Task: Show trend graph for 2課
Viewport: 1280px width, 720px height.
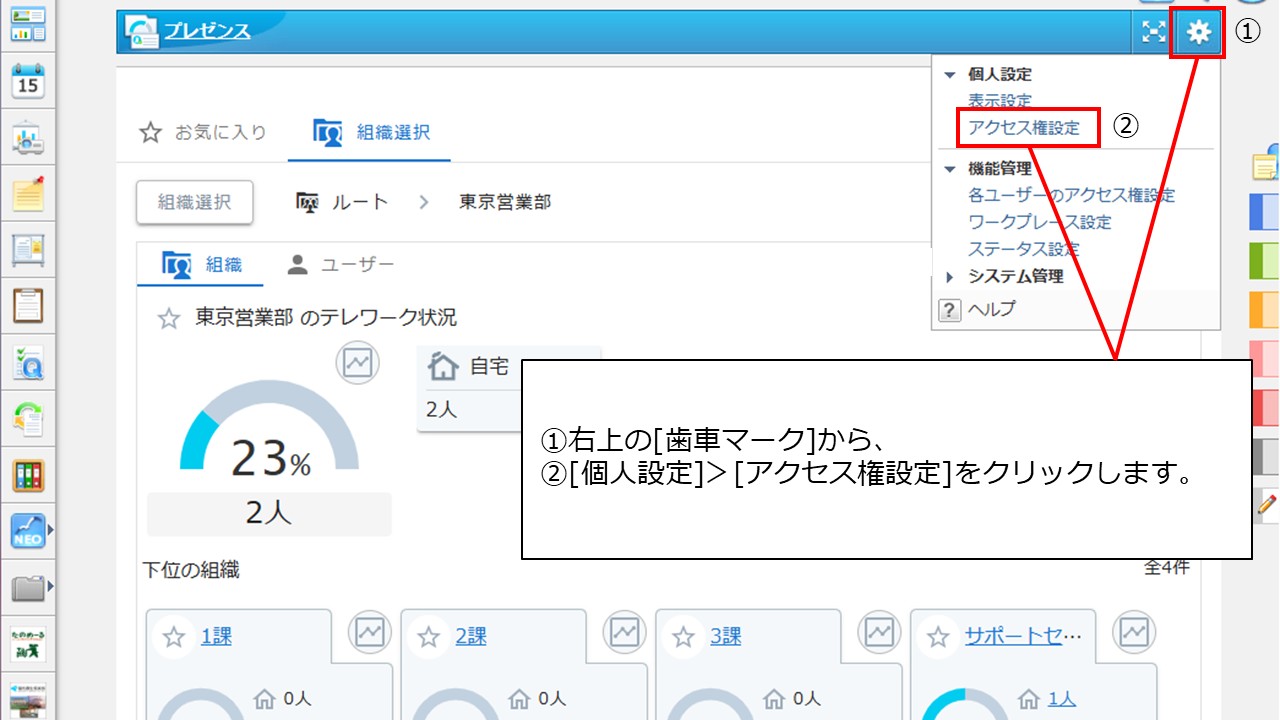Action: 624,632
